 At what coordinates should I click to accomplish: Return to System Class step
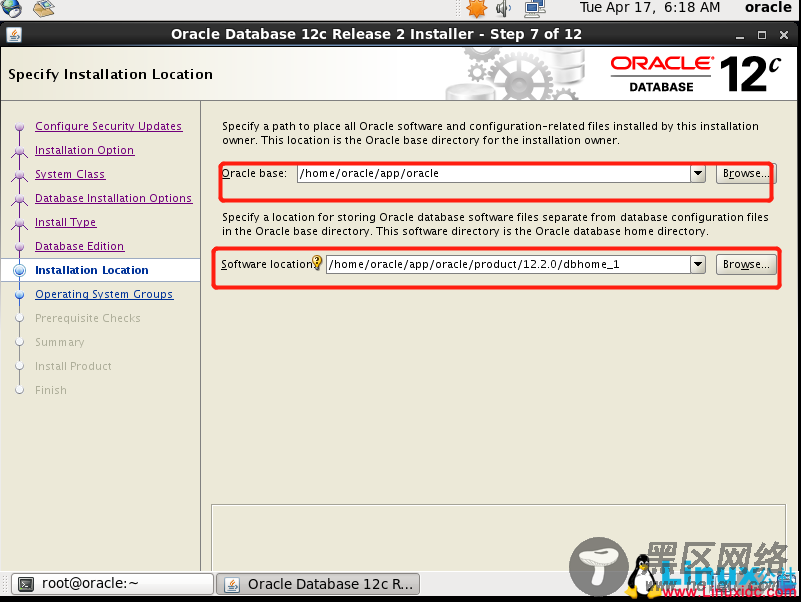[x=69, y=174]
